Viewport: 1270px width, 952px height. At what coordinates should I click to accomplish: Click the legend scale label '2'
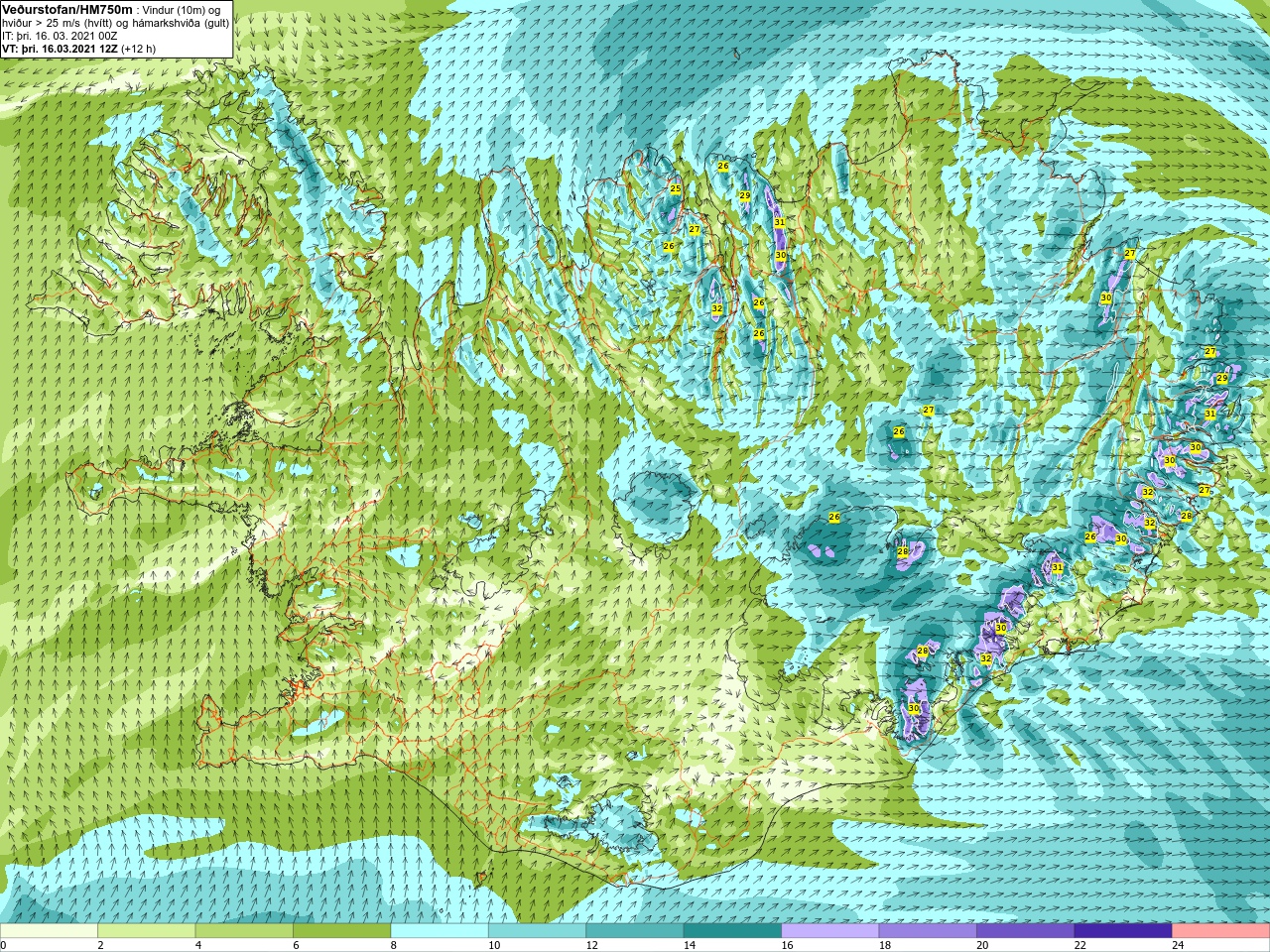point(100,945)
